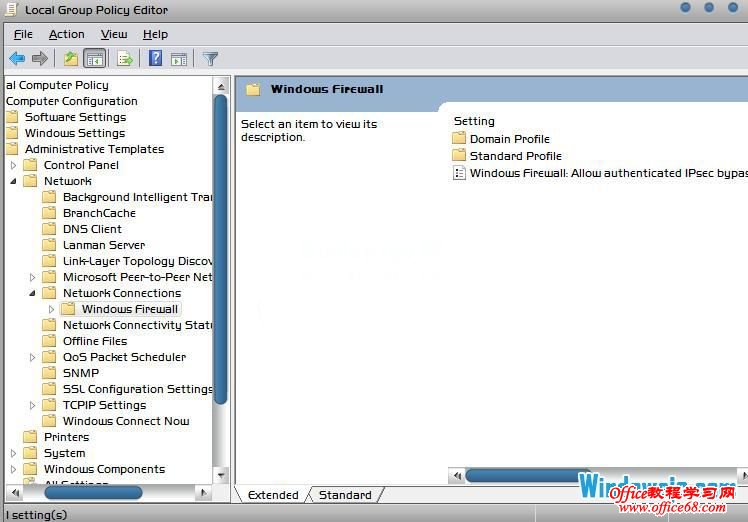
Task: Click the Forward arrow toolbar icon
Action: pyautogui.click(x=40, y=59)
